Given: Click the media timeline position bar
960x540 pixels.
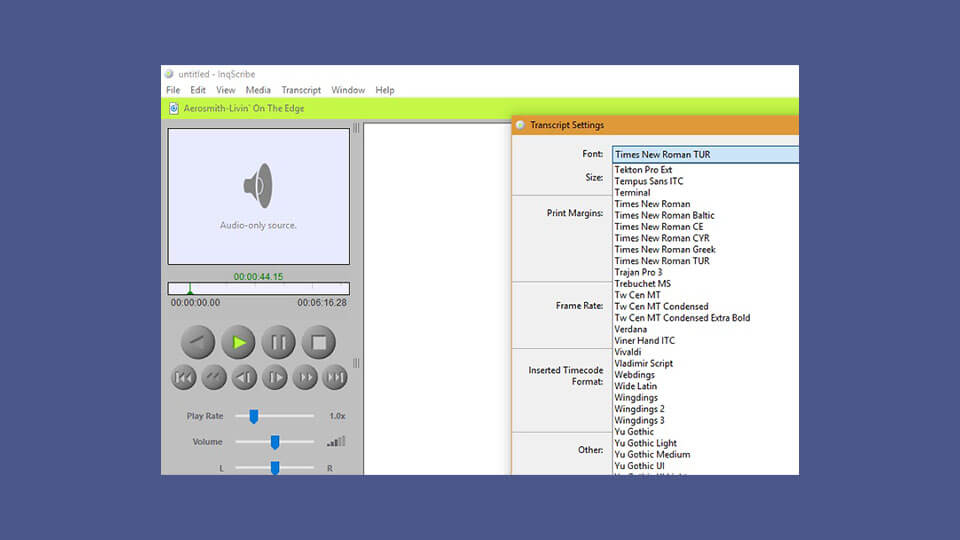Looking at the screenshot, I should tap(258, 288).
